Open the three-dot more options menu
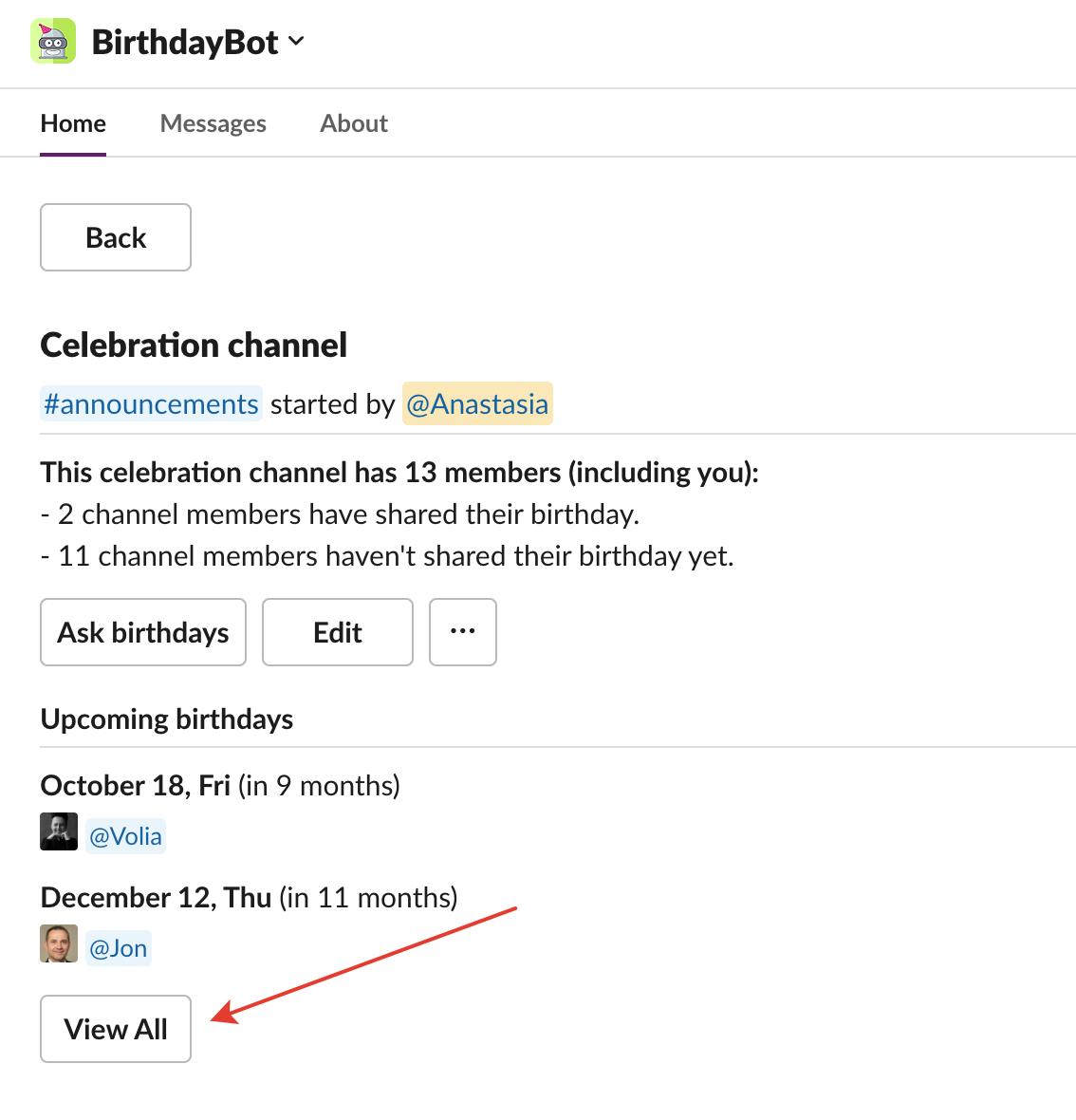Screen dimensions: 1076x1120 click(463, 632)
